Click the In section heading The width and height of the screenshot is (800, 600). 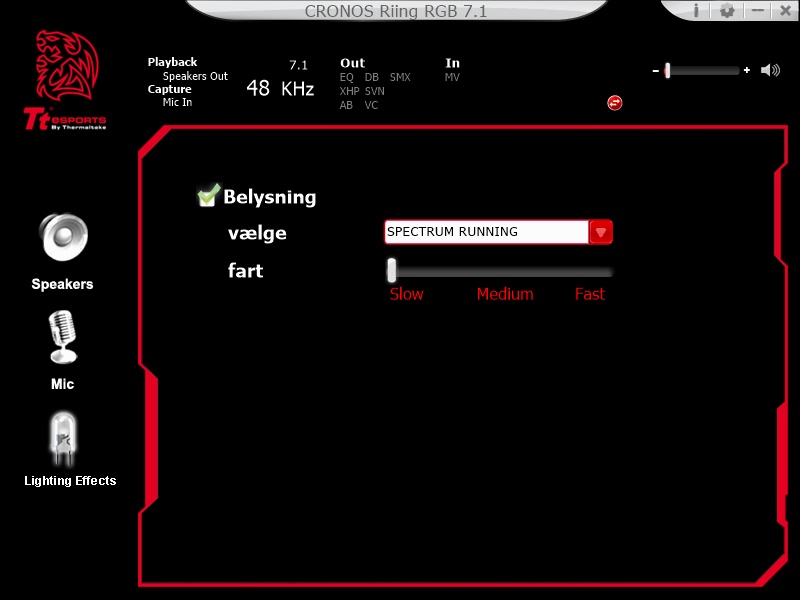(x=453, y=63)
